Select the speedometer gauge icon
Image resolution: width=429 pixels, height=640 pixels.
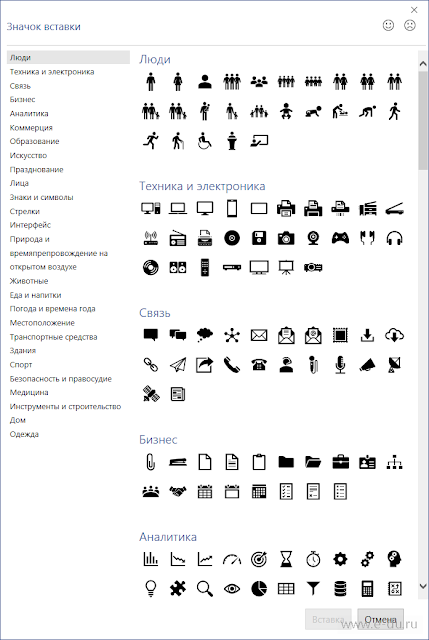[x=232, y=559]
